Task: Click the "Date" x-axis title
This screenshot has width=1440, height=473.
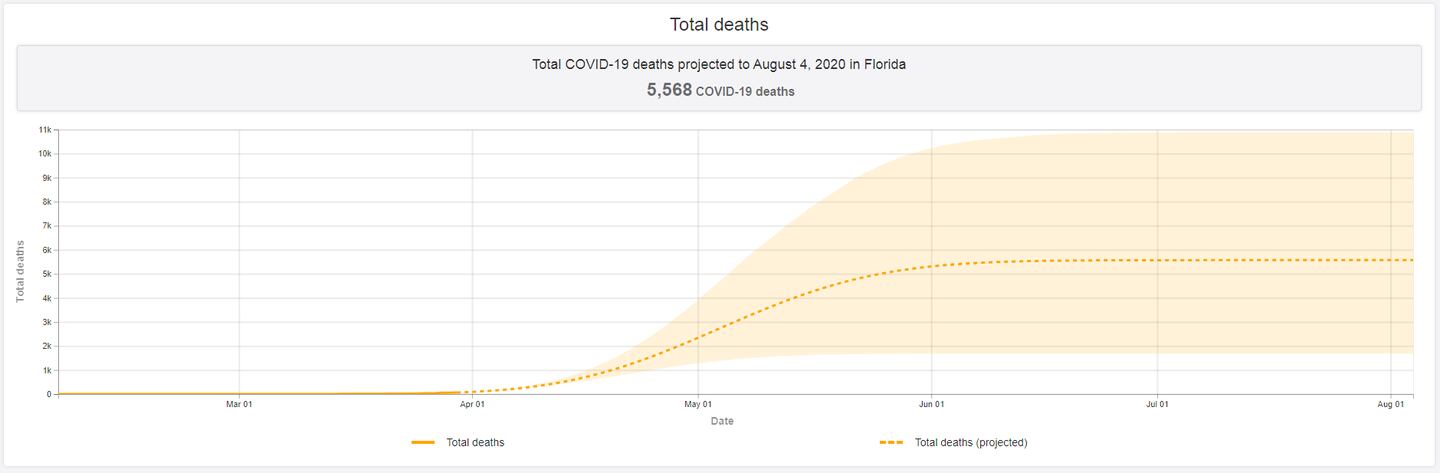Action: click(722, 421)
